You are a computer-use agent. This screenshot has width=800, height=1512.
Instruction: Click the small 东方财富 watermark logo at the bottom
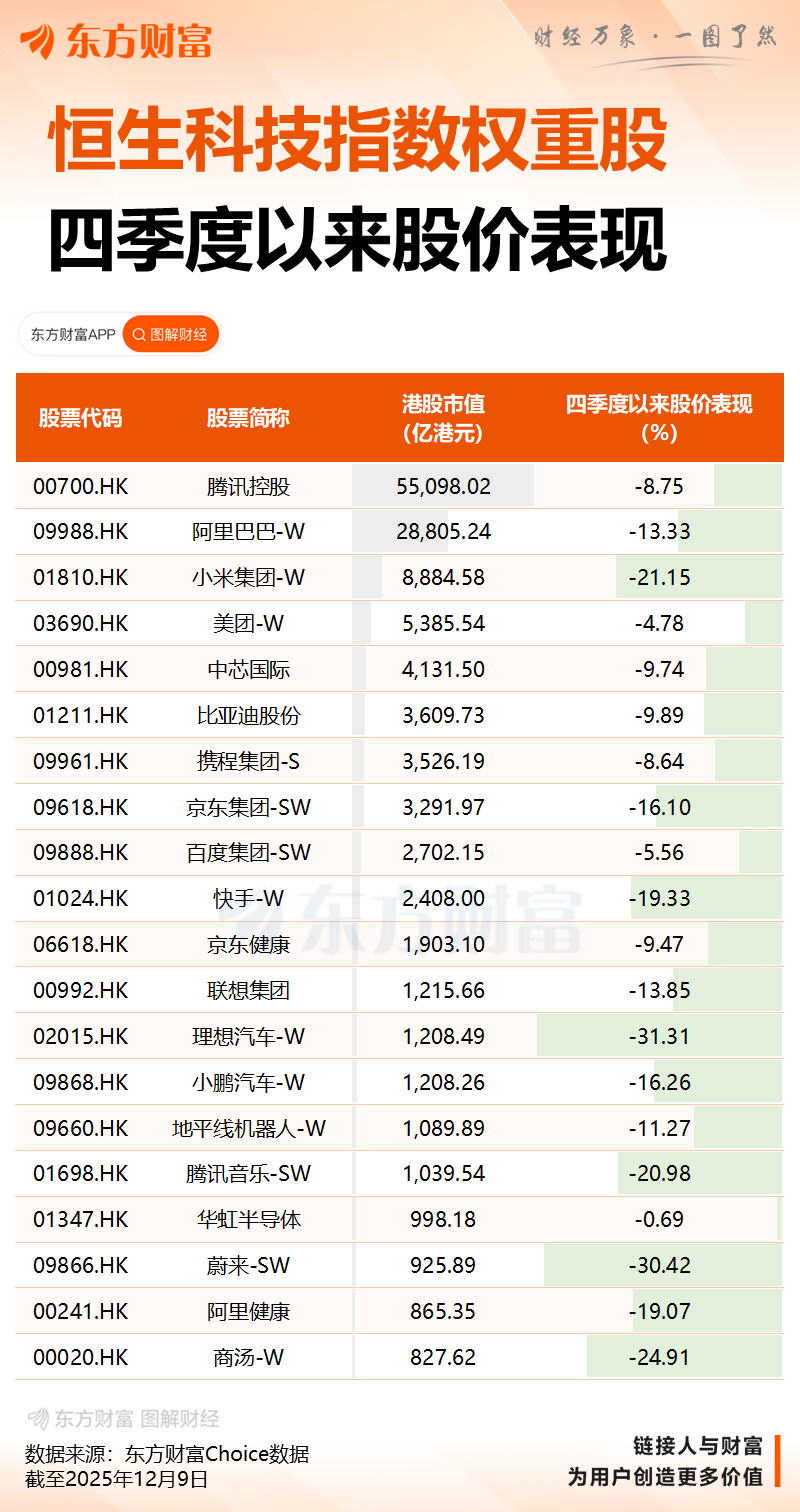point(38,1418)
